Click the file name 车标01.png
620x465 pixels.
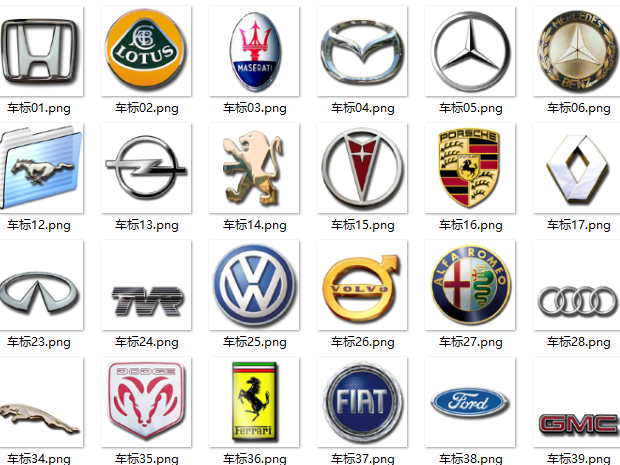pos(39,108)
